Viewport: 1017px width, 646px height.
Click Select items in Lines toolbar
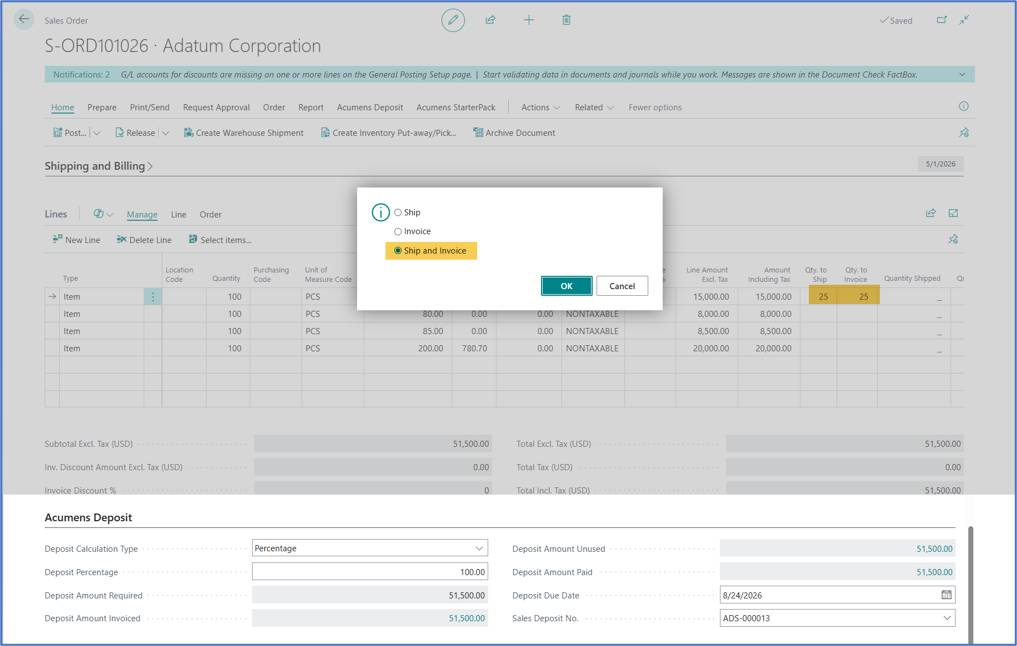[x=220, y=239]
